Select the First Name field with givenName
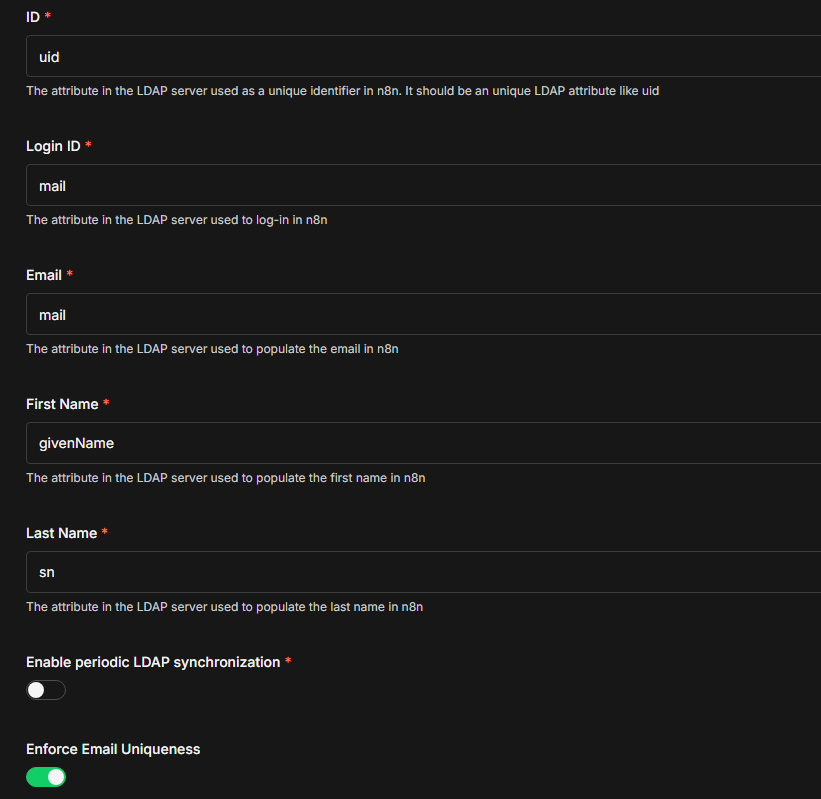This screenshot has width=821, height=799. tap(420, 444)
